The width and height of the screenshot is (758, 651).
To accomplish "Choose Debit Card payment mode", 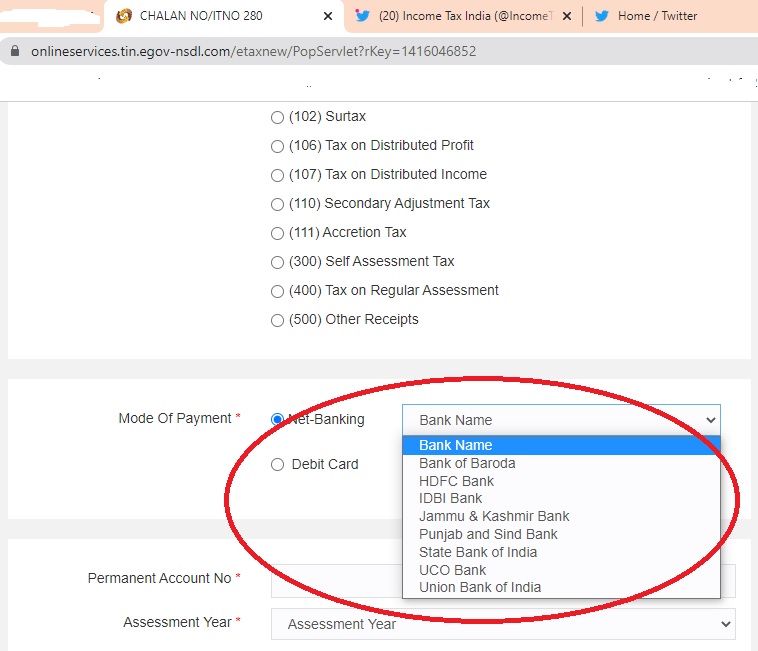I will [x=277, y=464].
